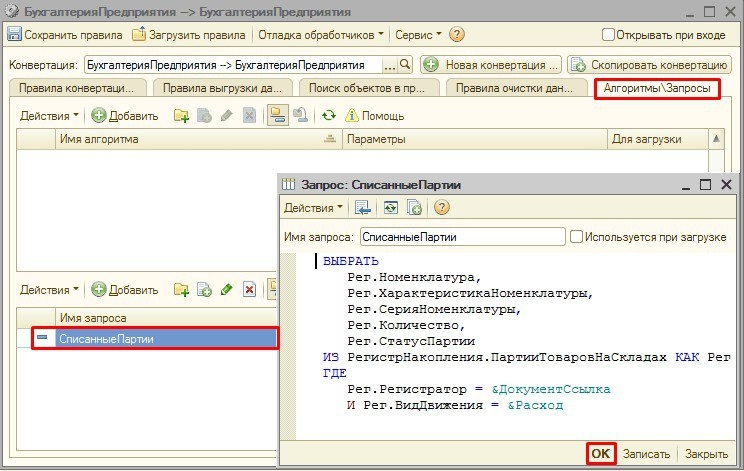This screenshot has height=471, width=744.
Task: Toggle the Открывать при входе checkbox
Action: click(x=608, y=35)
